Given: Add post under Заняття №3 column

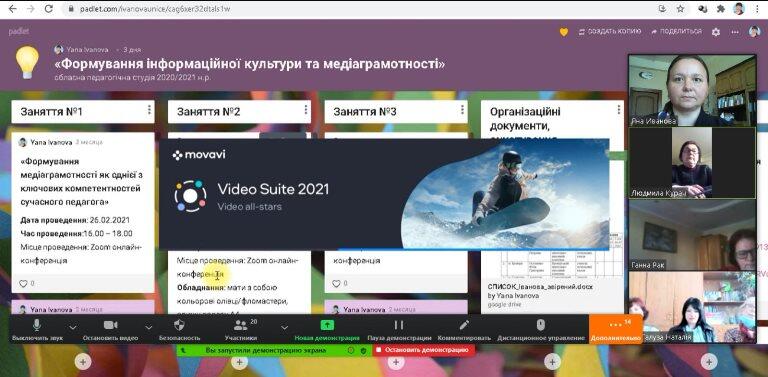Looking at the screenshot, I should pyautogui.click(x=396, y=362).
